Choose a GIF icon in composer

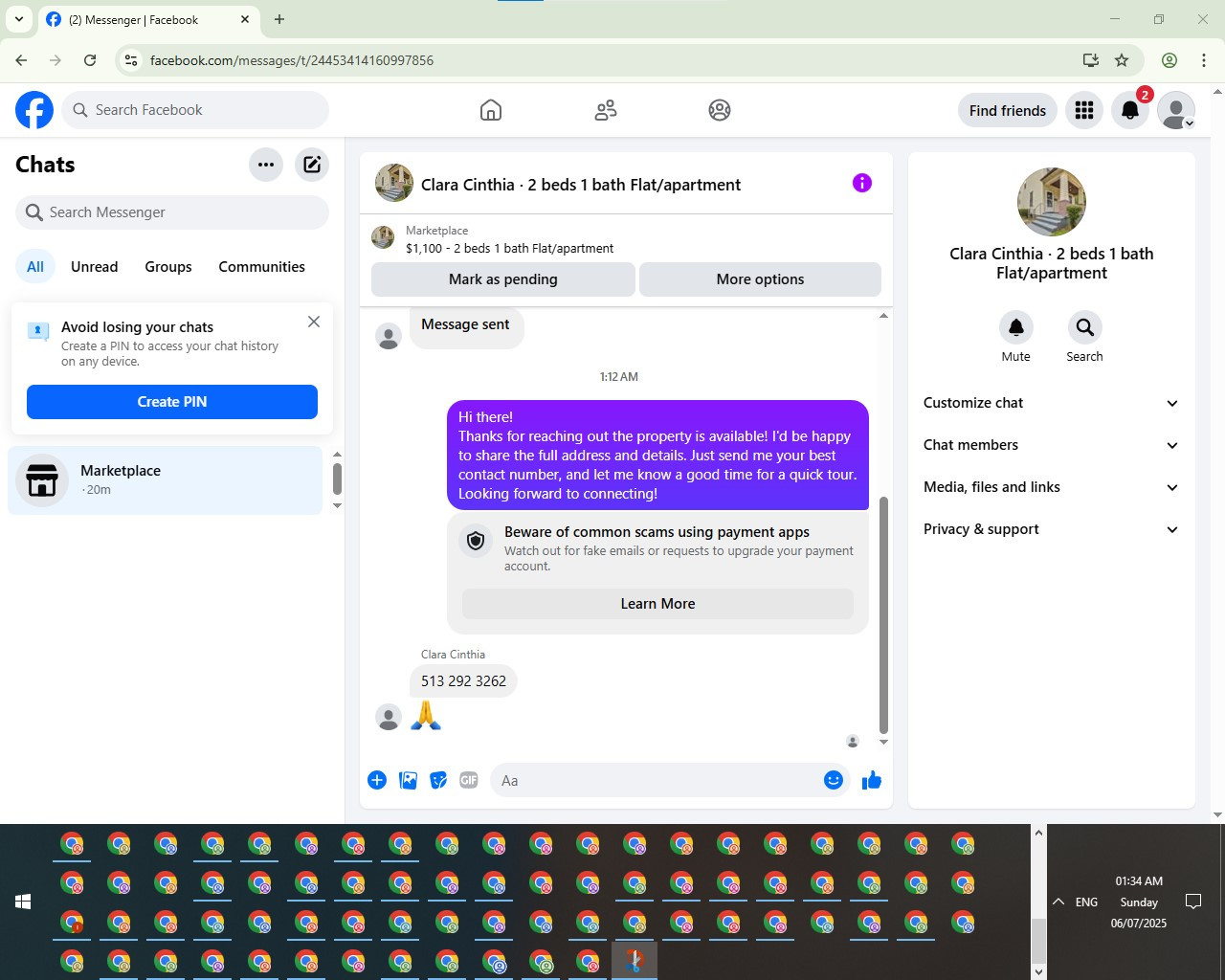click(x=469, y=780)
